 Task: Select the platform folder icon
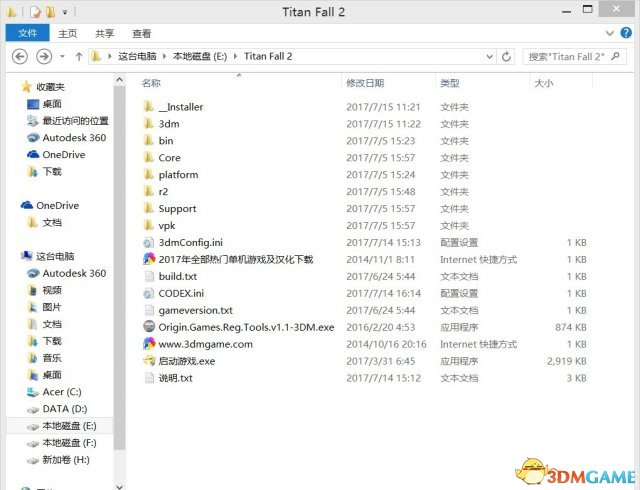[149, 175]
